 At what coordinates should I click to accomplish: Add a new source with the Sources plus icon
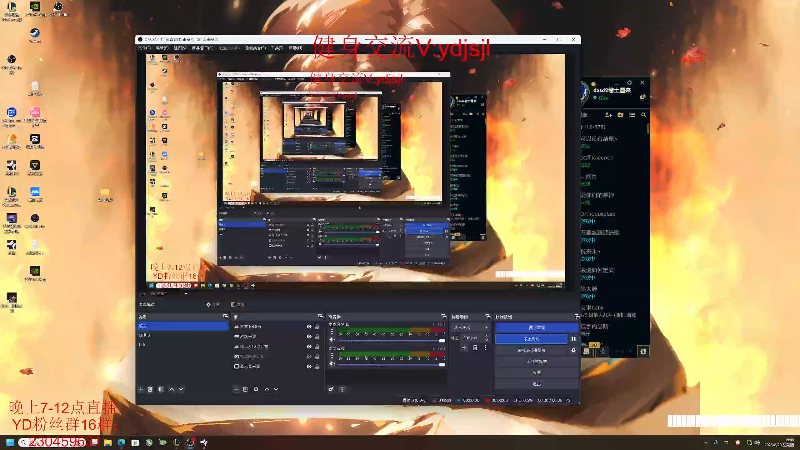coord(236,389)
